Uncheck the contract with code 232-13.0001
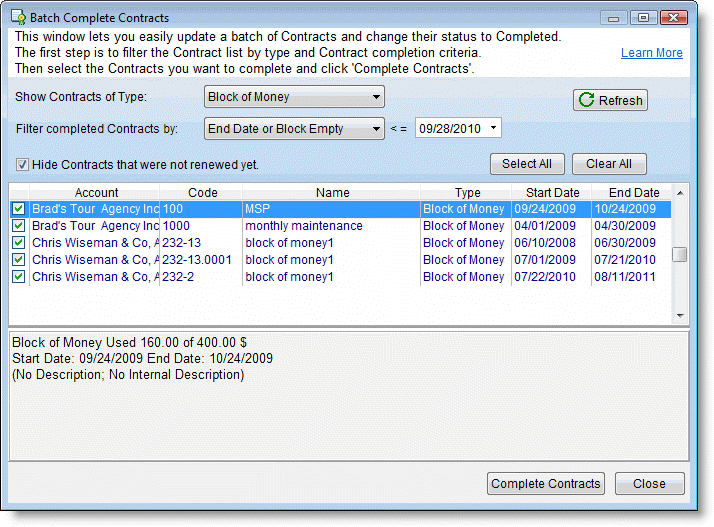Viewport: 714px width, 527px height. 18,260
